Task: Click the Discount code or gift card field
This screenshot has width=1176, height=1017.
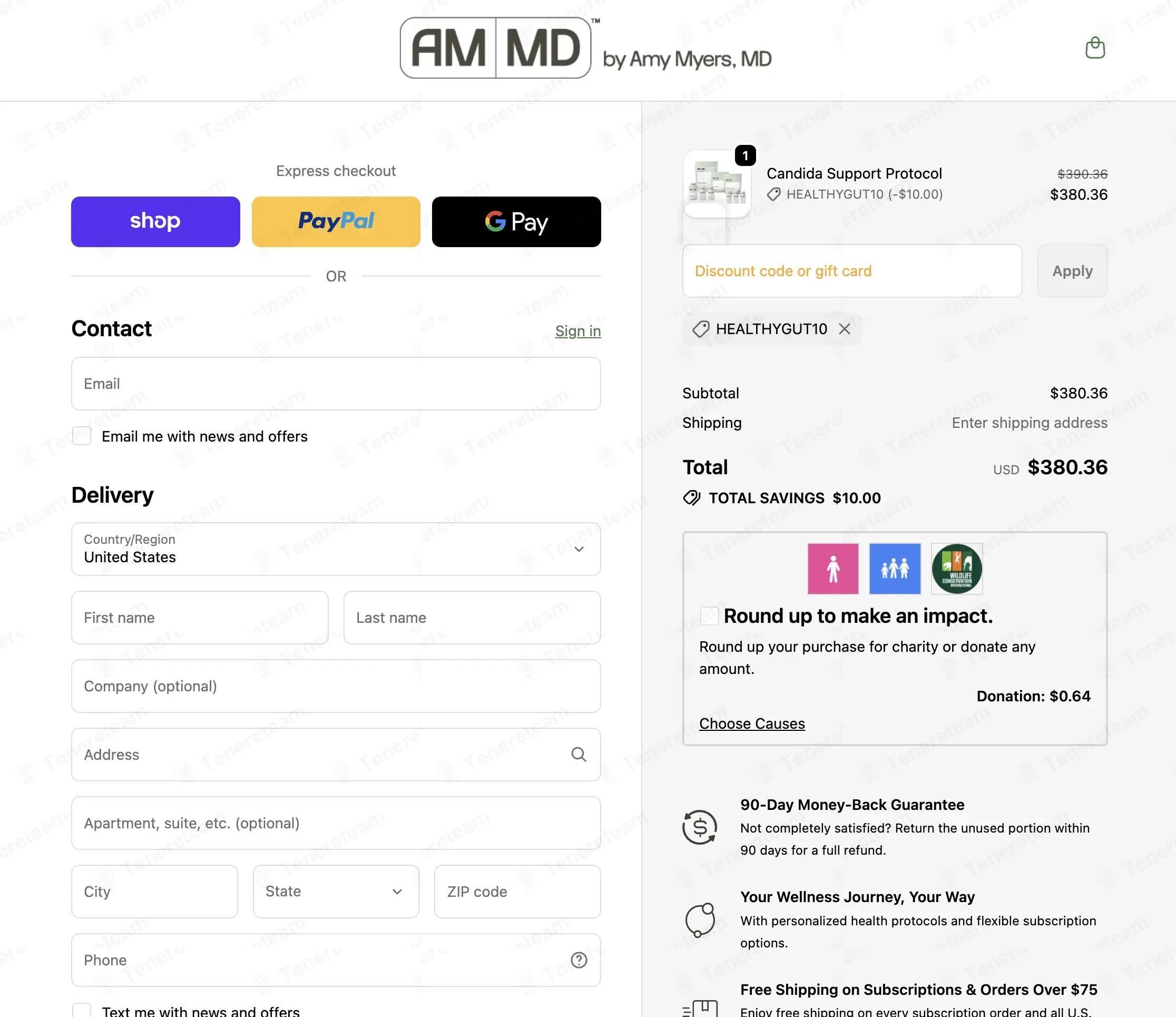Action: point(852,271)
